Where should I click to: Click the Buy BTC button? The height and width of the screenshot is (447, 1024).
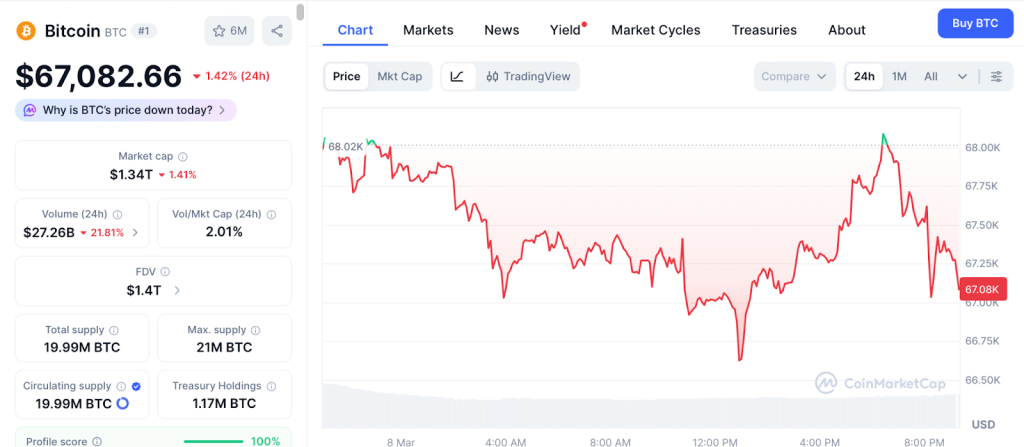click(x=975, y=23)
